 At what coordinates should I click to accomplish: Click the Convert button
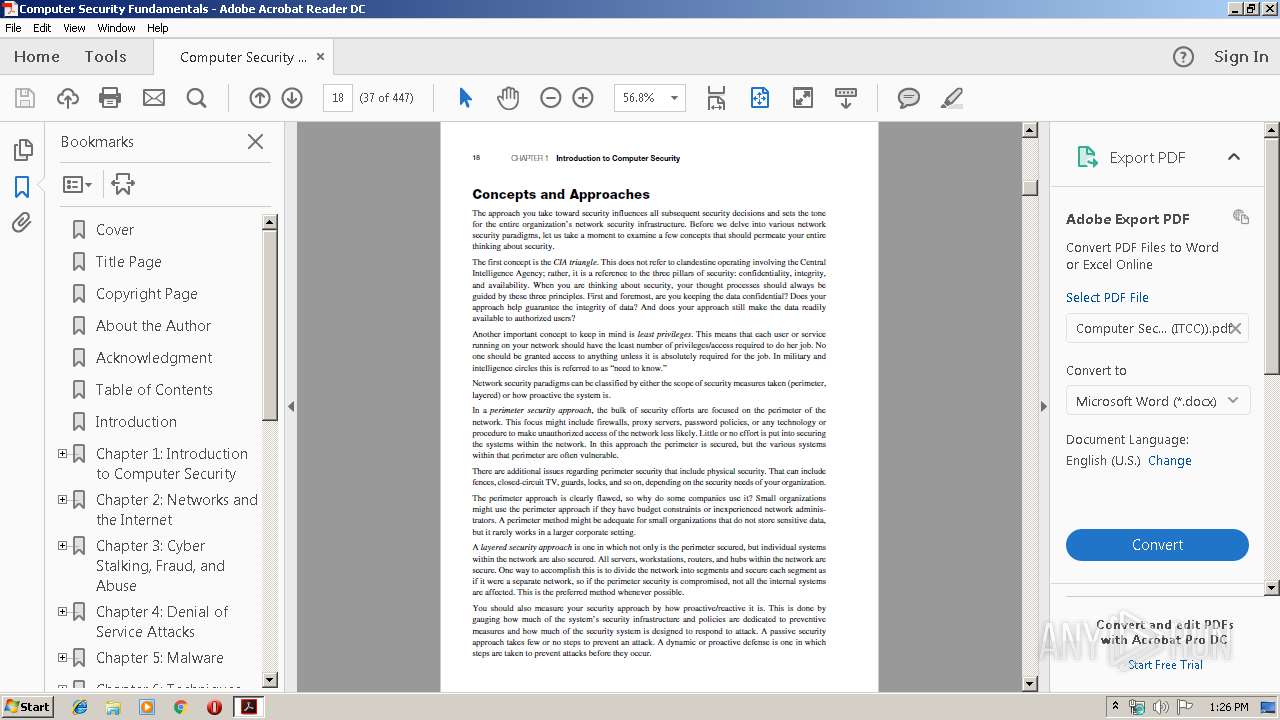(x=1157, y=545)
